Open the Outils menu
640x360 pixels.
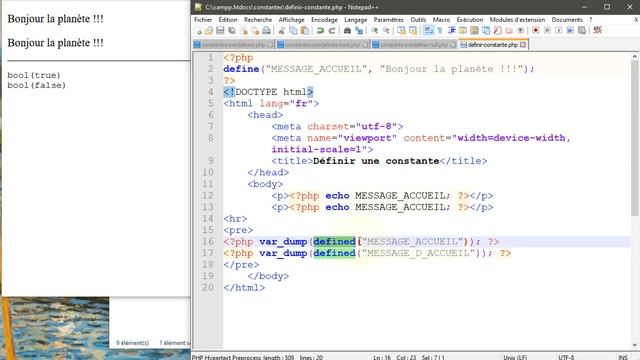(418, 20)
